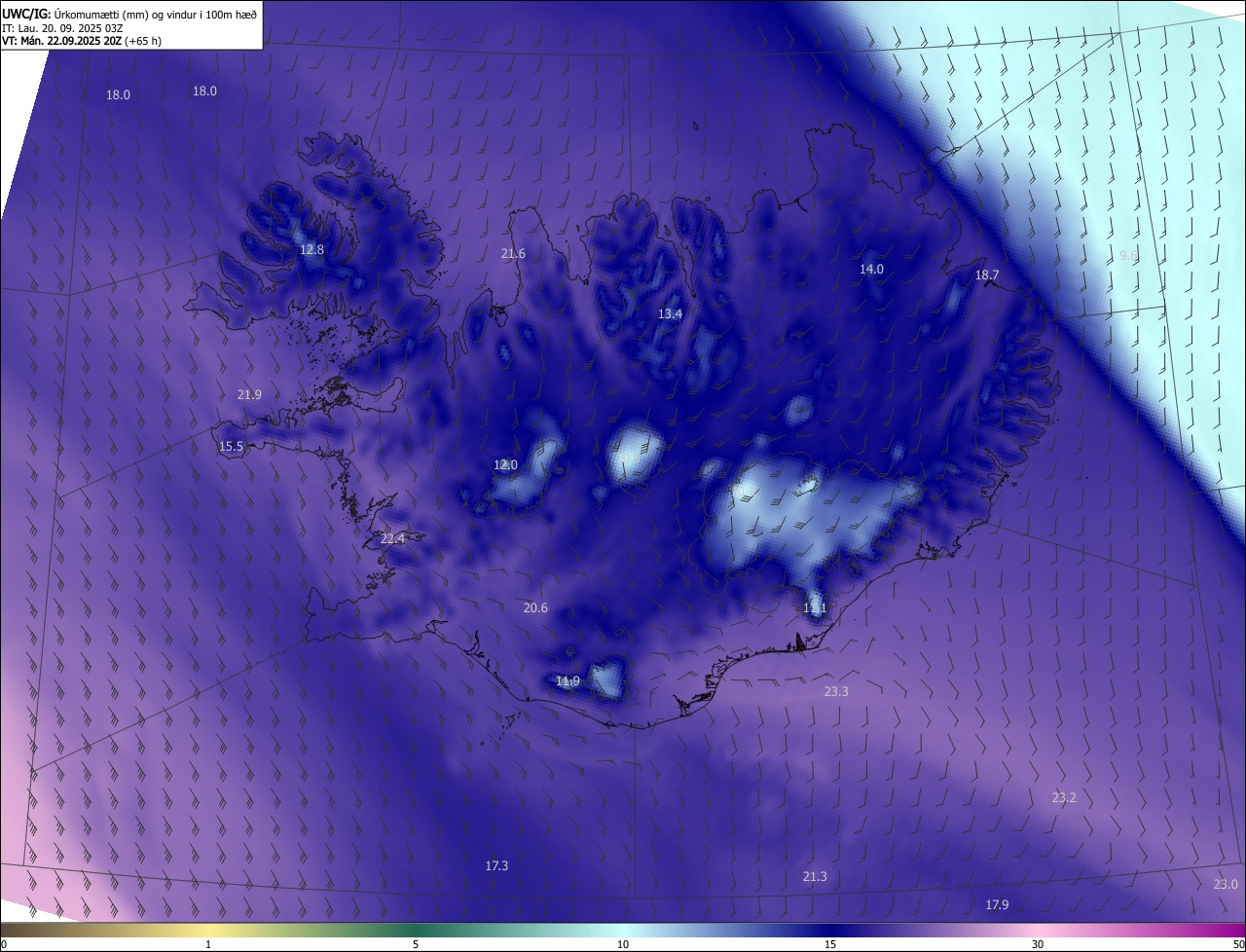Click the 23.2 value label

1064,798
